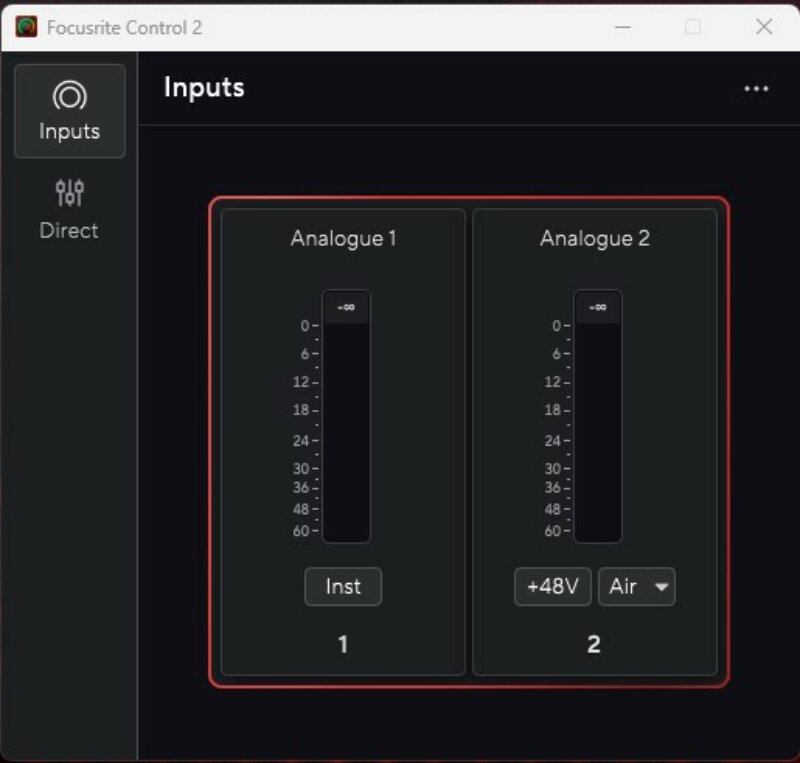Click the Inputs page heading

click(204, 88)
